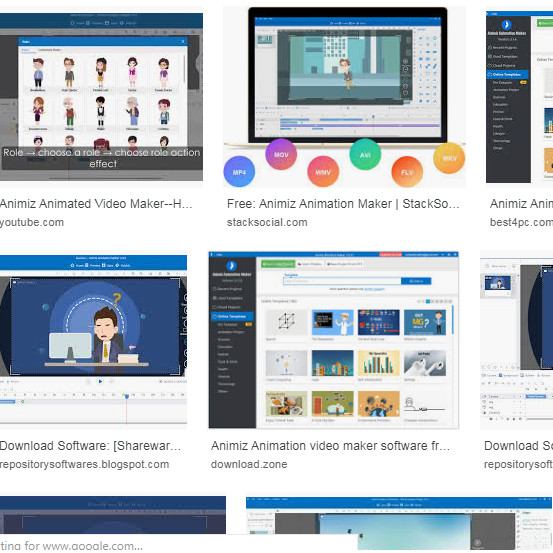Click the 'Animiz Anim' title above best4pc.com

click(521, 204)
